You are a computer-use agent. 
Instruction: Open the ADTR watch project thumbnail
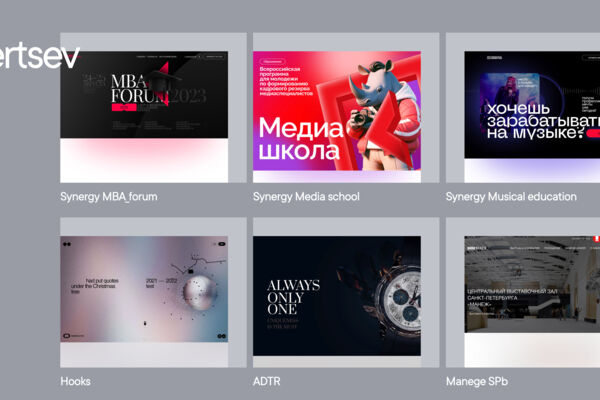tap(346, 292)
